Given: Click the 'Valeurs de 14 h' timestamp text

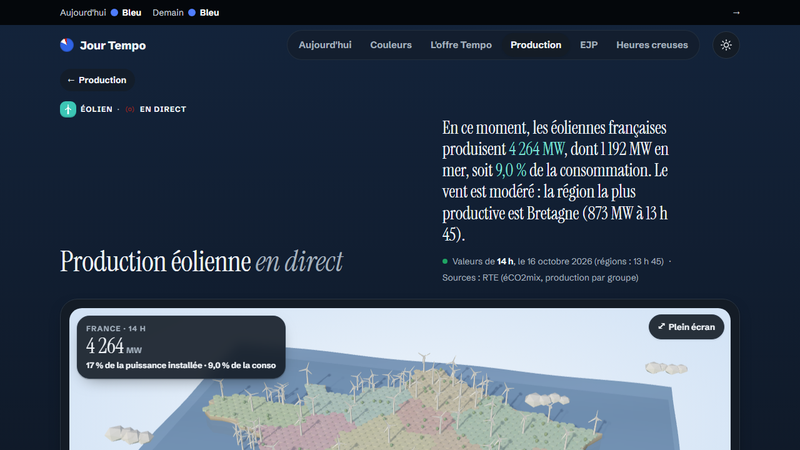Looking at the screenshot, I should [483, 261].
